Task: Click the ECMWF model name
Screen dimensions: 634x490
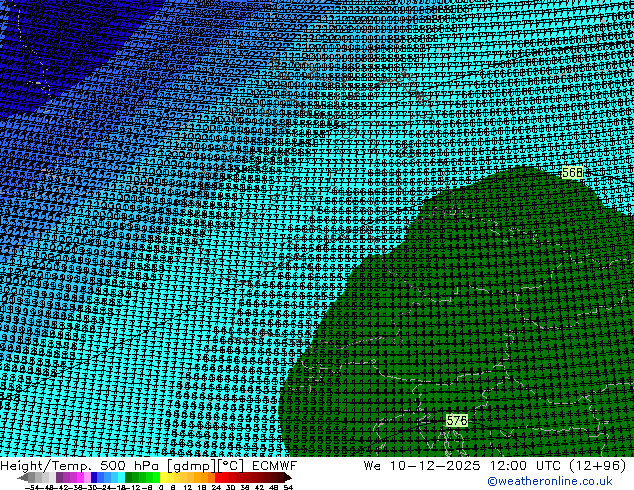Action: (275, 466)
